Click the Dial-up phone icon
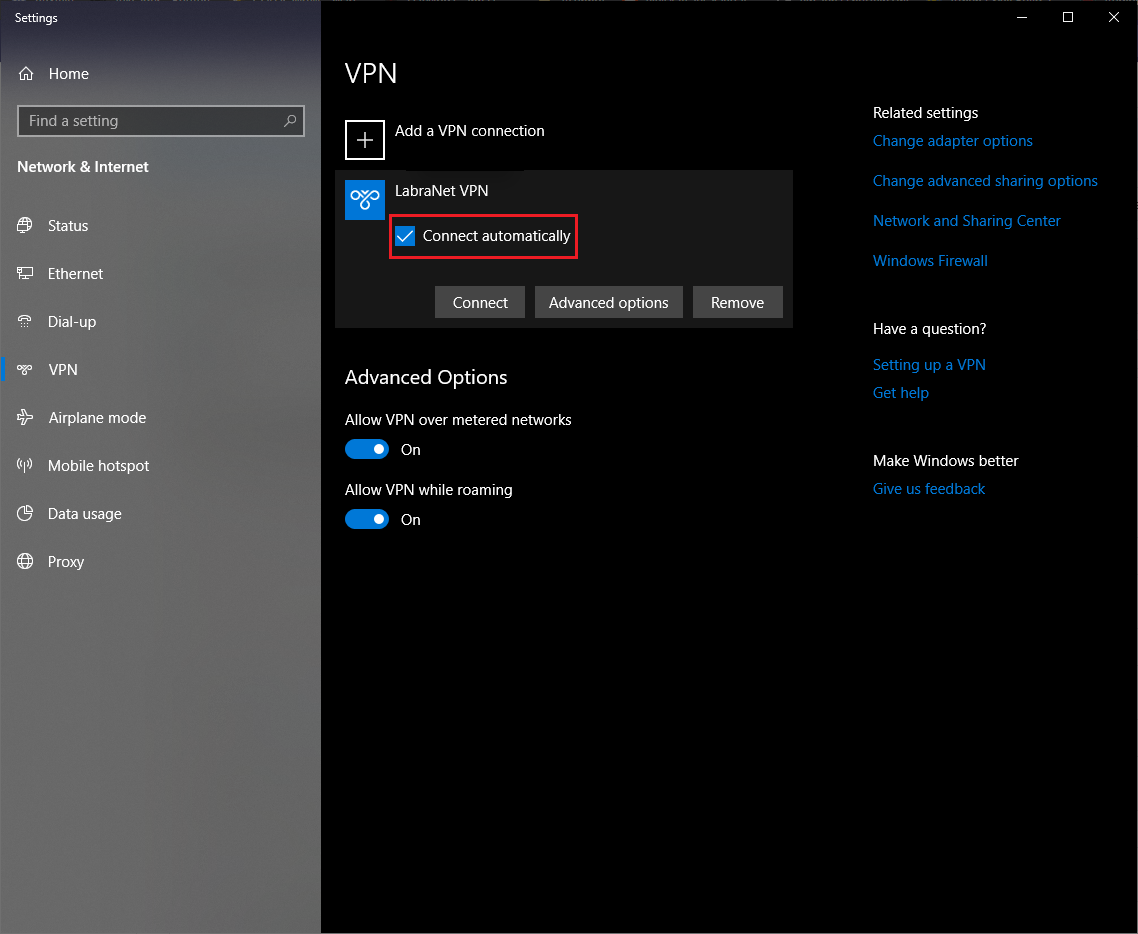This screenshot has width=1138, height=934. [25, 321]
